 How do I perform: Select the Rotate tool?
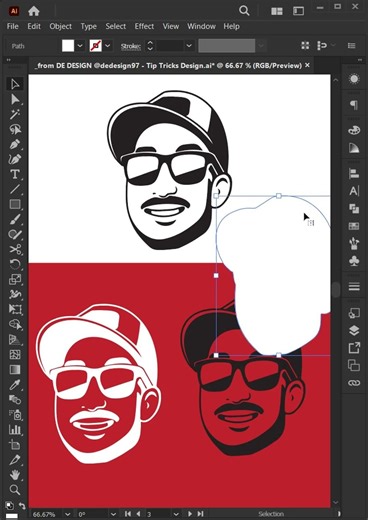15,264
